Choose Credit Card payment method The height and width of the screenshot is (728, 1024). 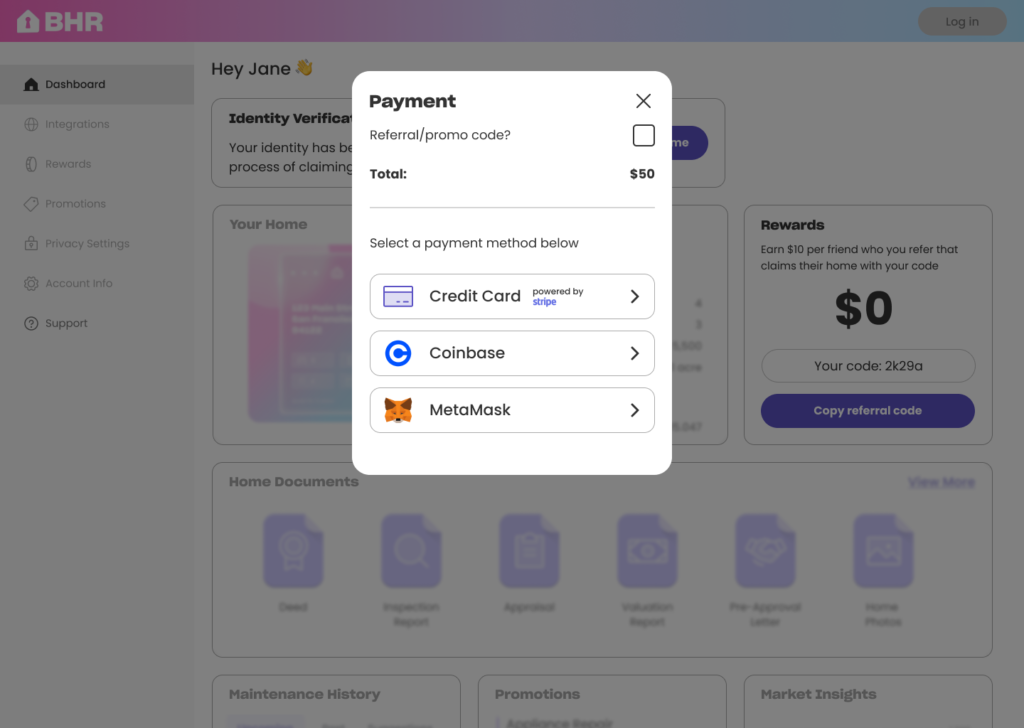tap(512, 296)
